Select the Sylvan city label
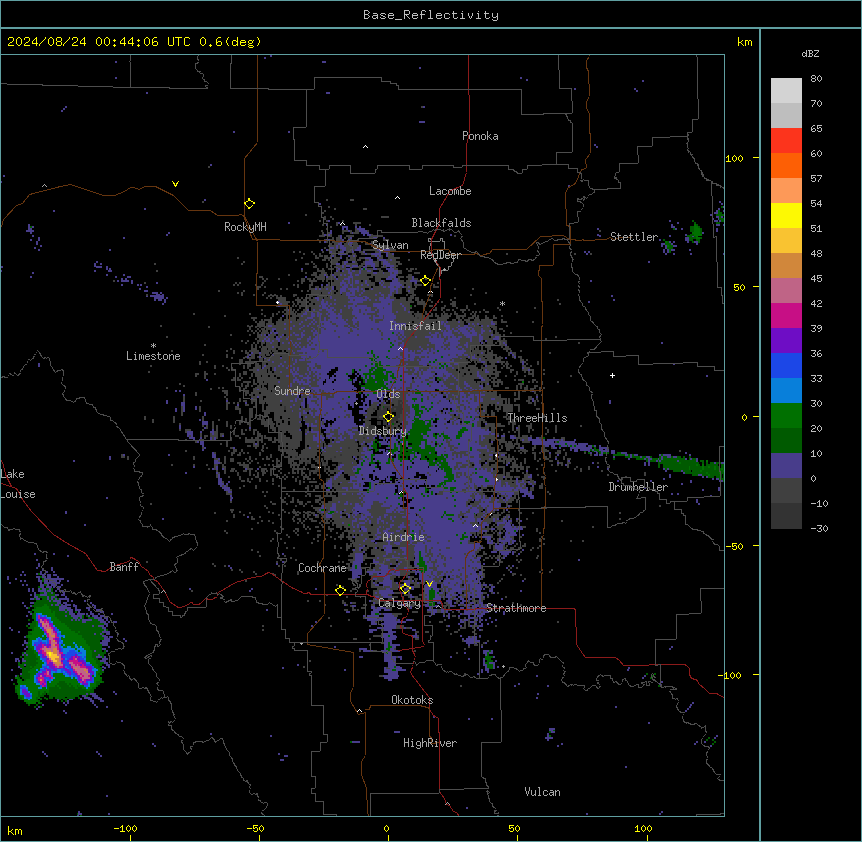This screenshot has height=842, width=862. (390, 245)
